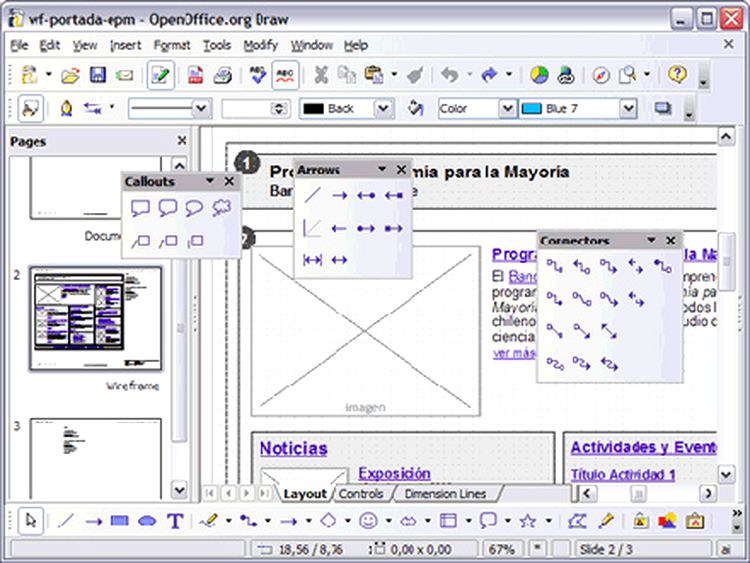The image size is (750, 563).
Task: Toggle AutoSpellcheck icon
Action: [x=285, y=75]
